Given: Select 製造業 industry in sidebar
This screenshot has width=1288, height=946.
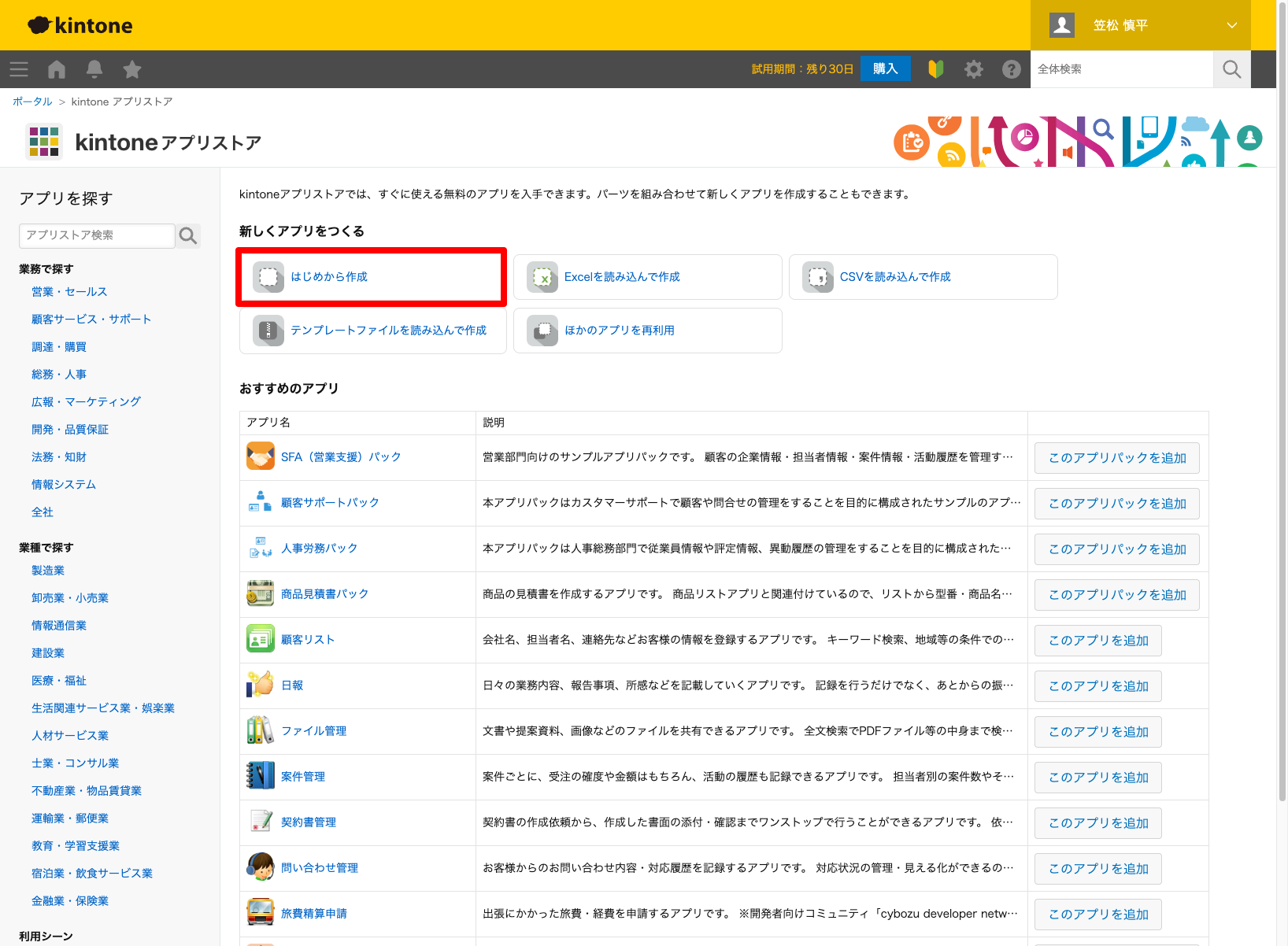Looking at the screenshot, I should (48, 570).
